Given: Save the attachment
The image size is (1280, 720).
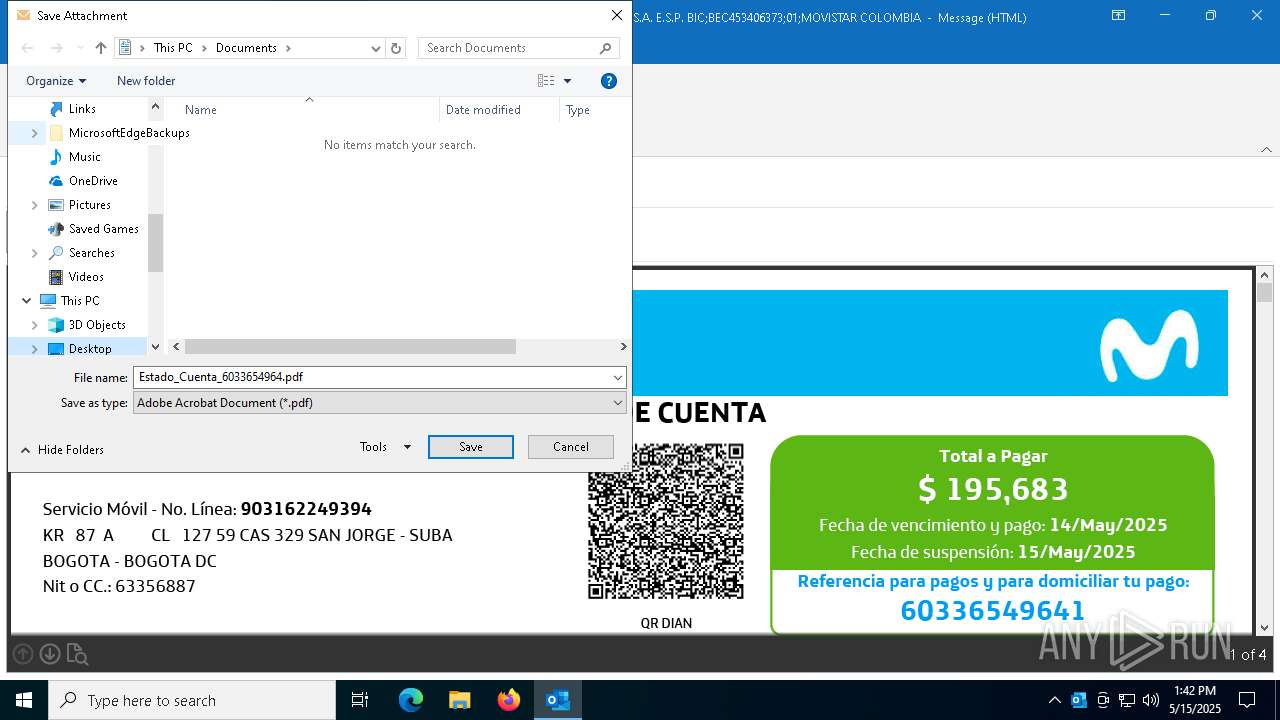Looking at the screenshot, I should [471, 447].
